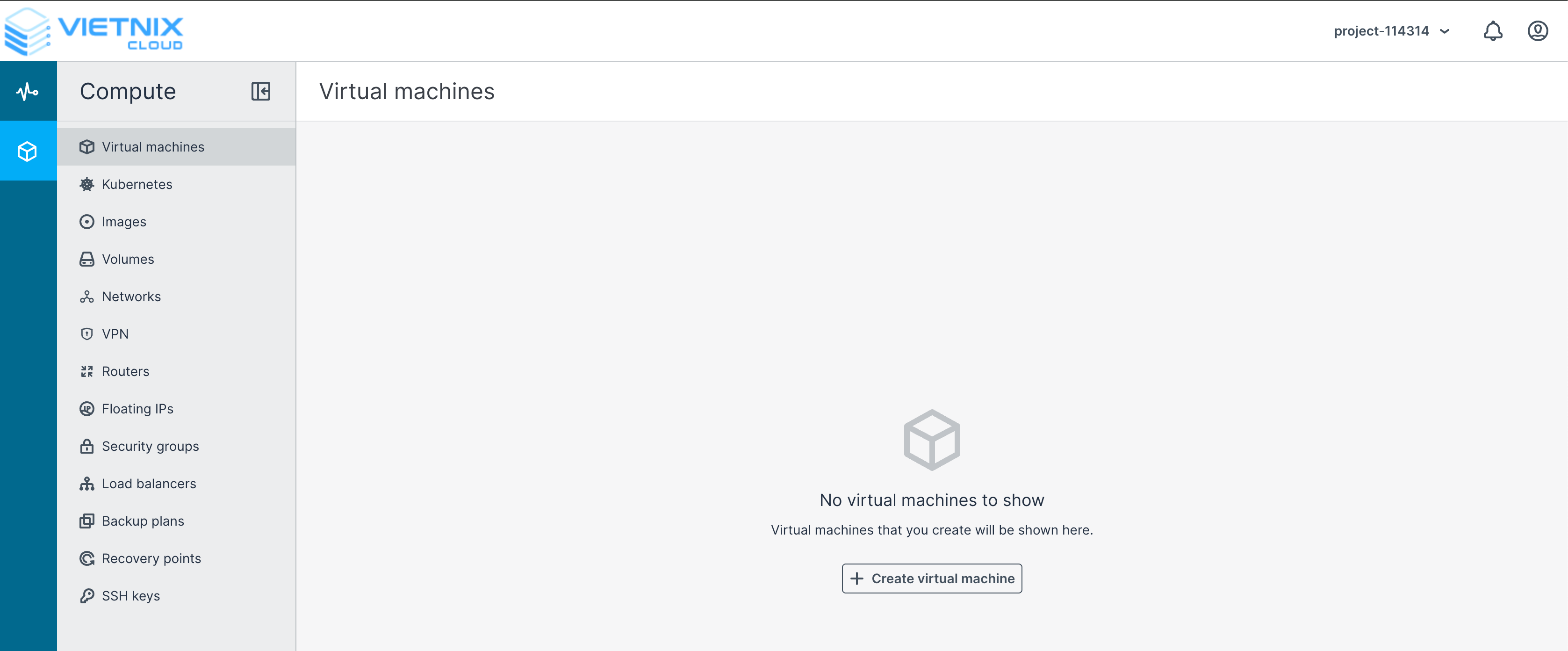Image resolution: width=1568 pixels, height=651 pixels.
Task: Go to Recovery points
Action: pyautogui.click(x=151, y=558)
